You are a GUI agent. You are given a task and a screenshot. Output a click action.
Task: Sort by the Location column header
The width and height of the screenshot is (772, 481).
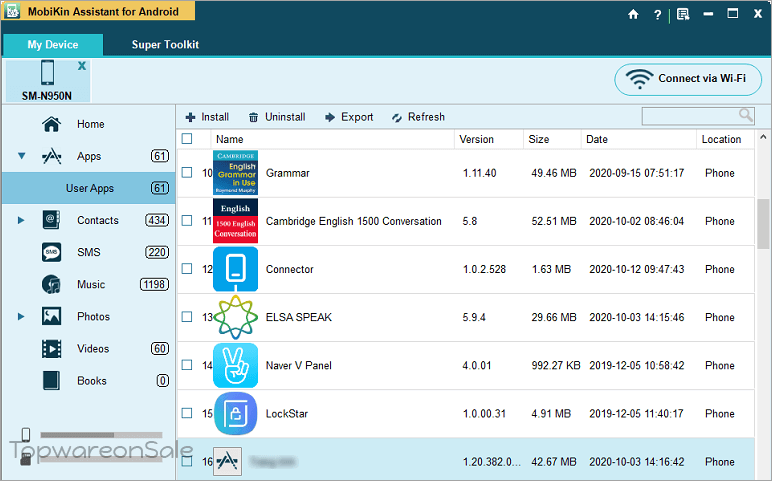tap(725, 139)
